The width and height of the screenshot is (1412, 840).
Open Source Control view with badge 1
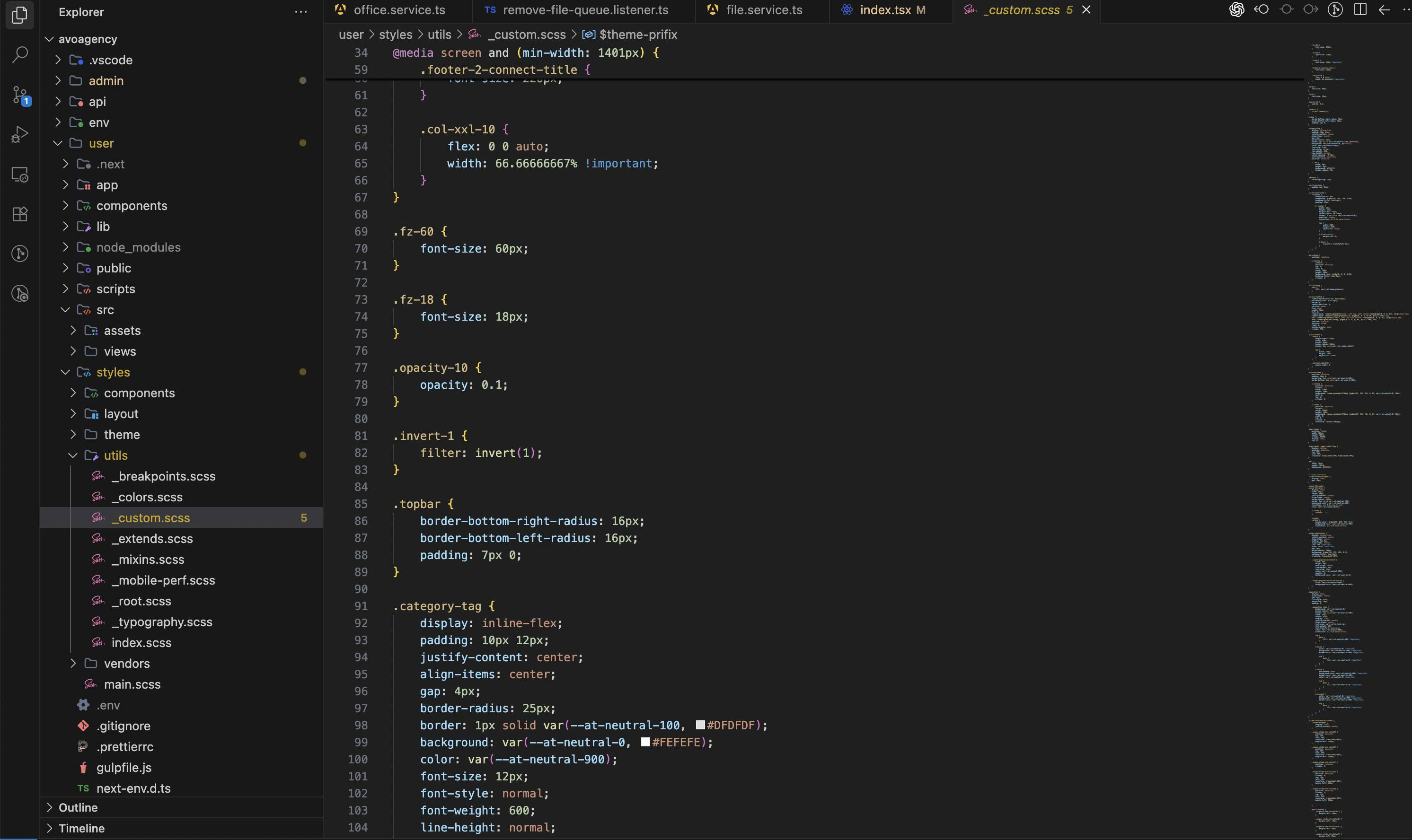(x=20, y=95)
